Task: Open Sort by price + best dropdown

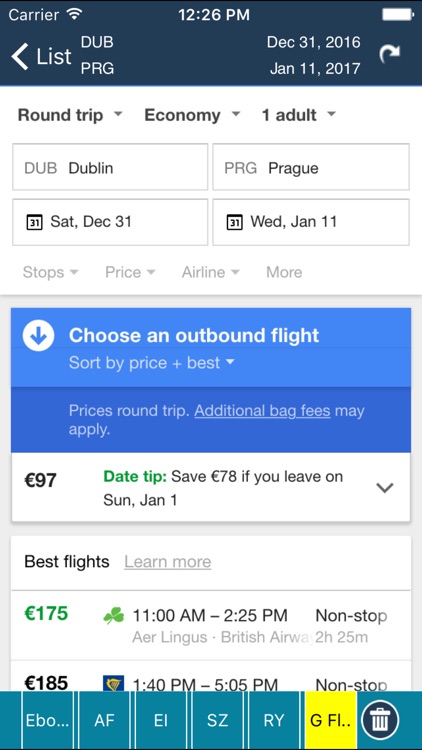Action: coord(152,363)
